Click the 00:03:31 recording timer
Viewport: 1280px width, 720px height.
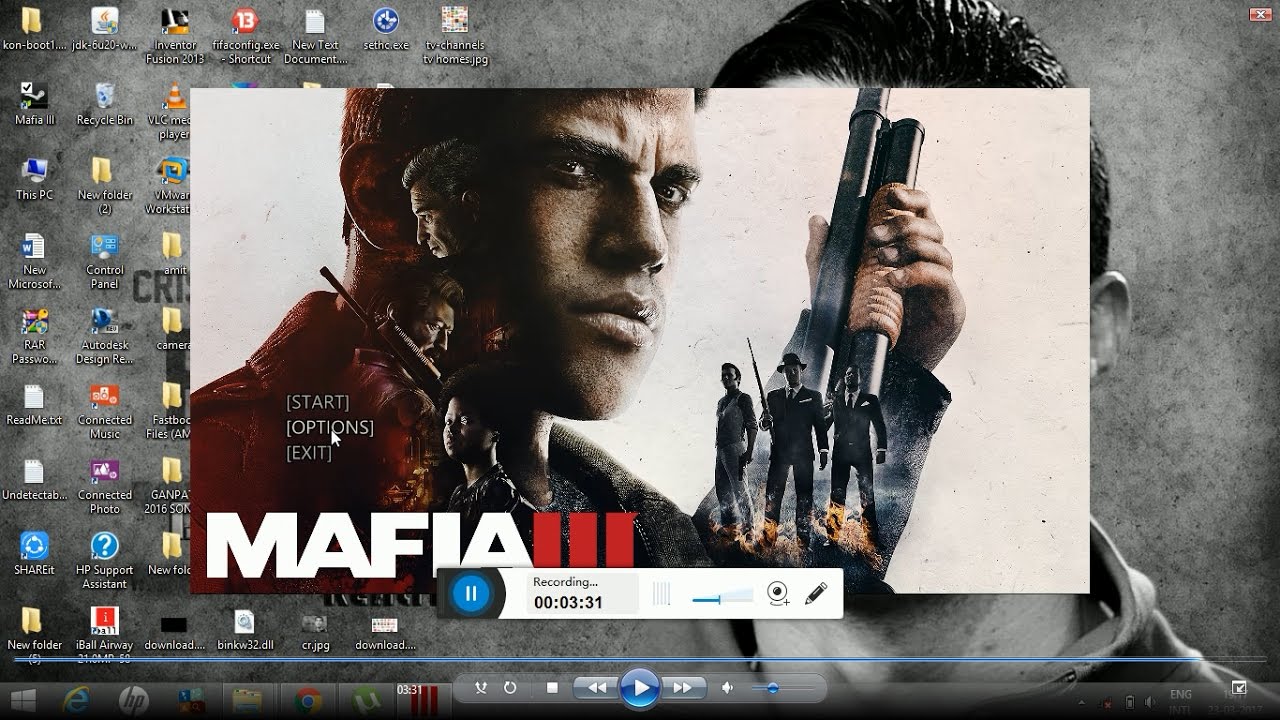click(568, 603)
